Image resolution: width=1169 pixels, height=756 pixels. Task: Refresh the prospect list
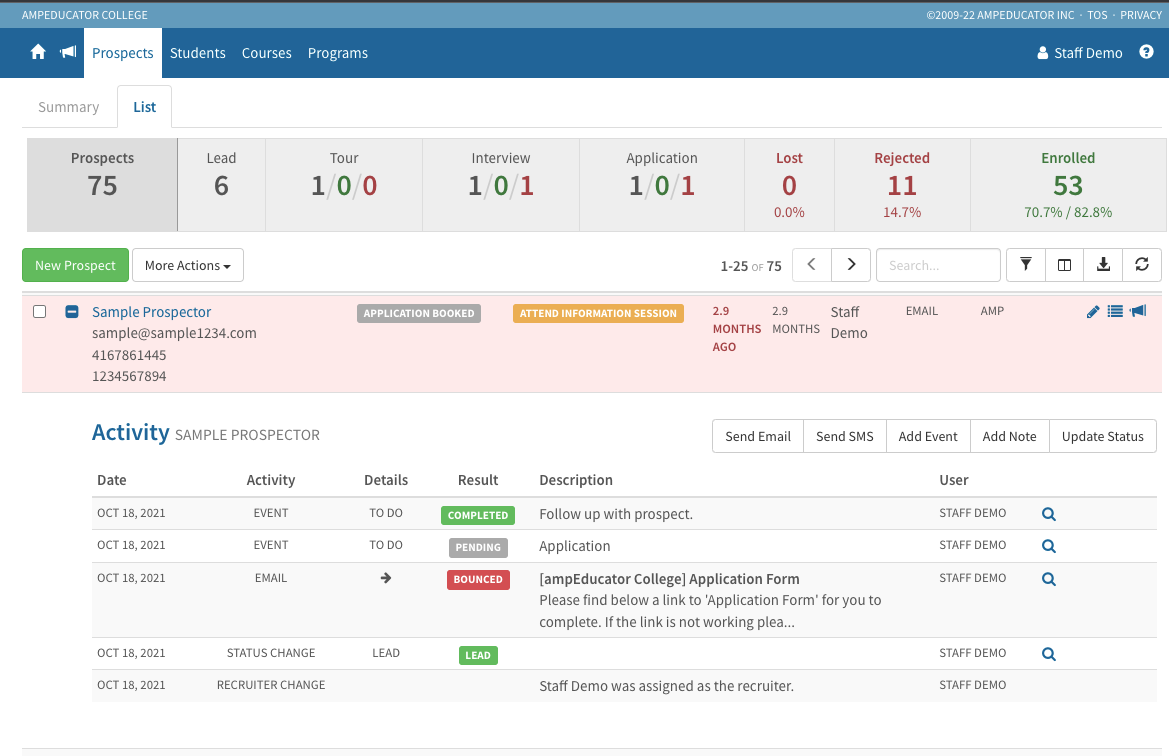1141,265
